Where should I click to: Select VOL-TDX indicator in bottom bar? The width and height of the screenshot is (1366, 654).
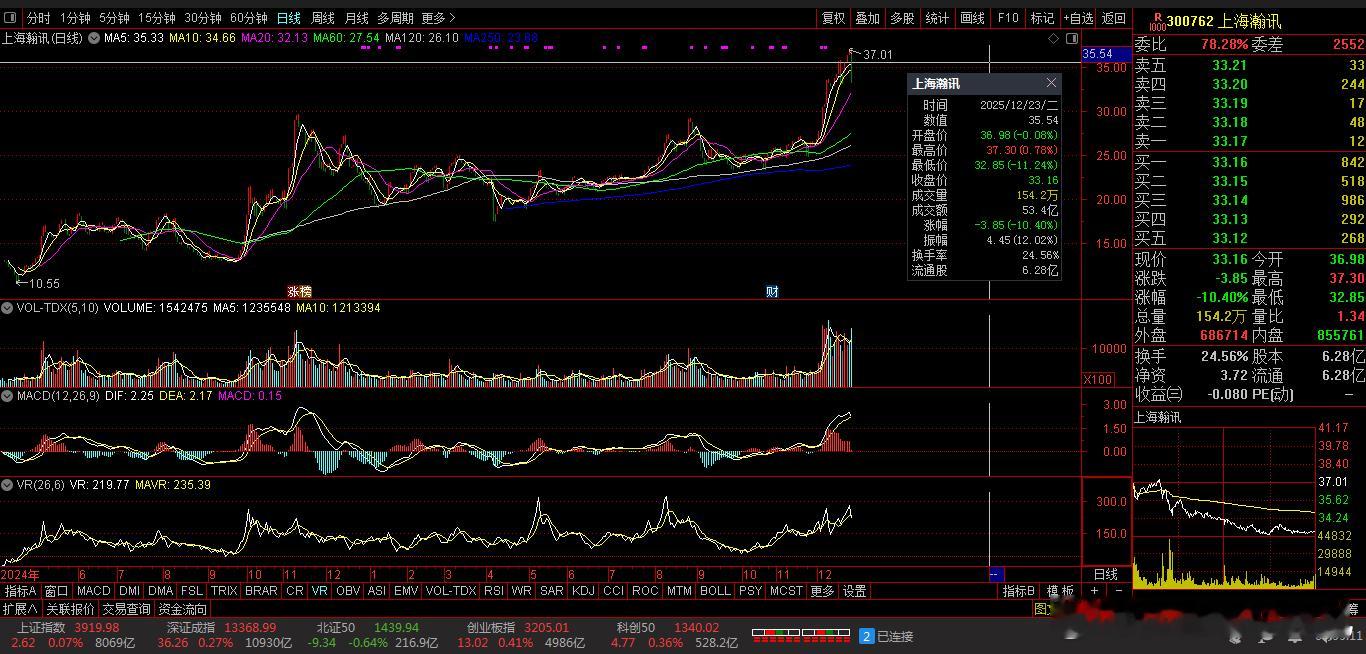click(x=451, y=591)
